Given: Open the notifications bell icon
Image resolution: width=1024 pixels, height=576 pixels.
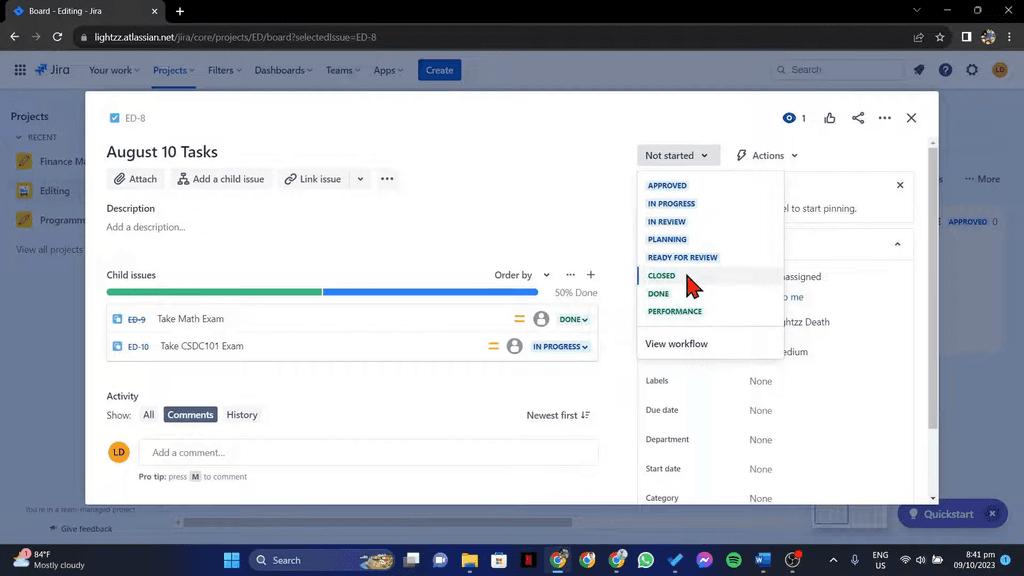Looking at the screenshot, I should tap(920, 70).
